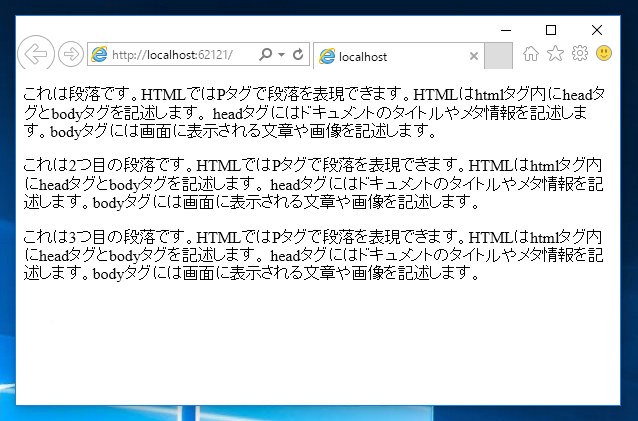Image resolution: width=638 pixels, height=421 pixels.
Task: Open Tools with the gear icon
Action: pyautogui.click(x=580, y=53)
